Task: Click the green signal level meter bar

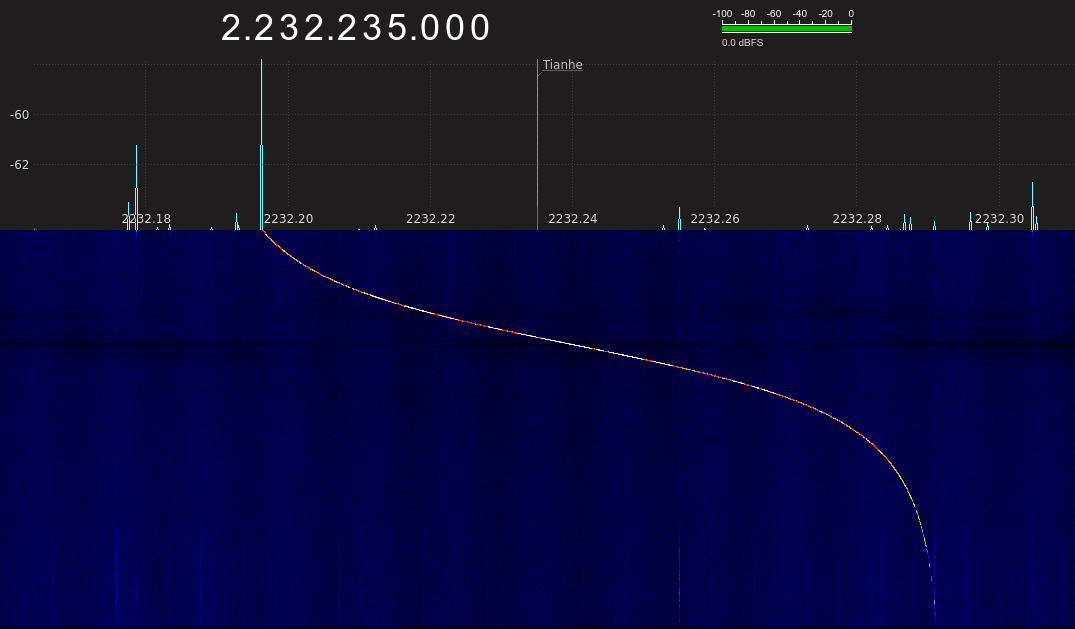Action: tap(786, 29)
